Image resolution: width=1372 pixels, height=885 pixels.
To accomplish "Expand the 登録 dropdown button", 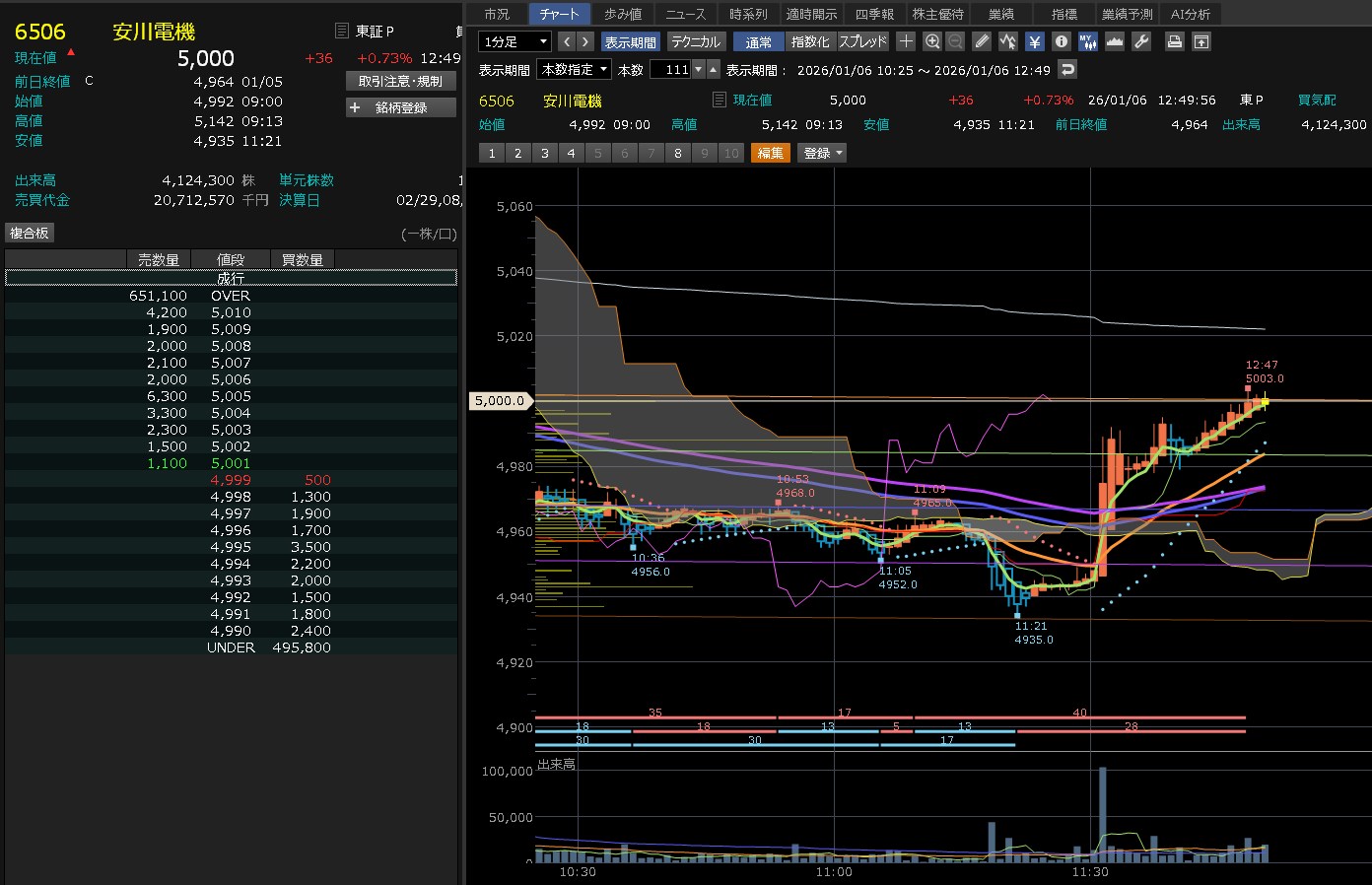I will tap(824, 153).
